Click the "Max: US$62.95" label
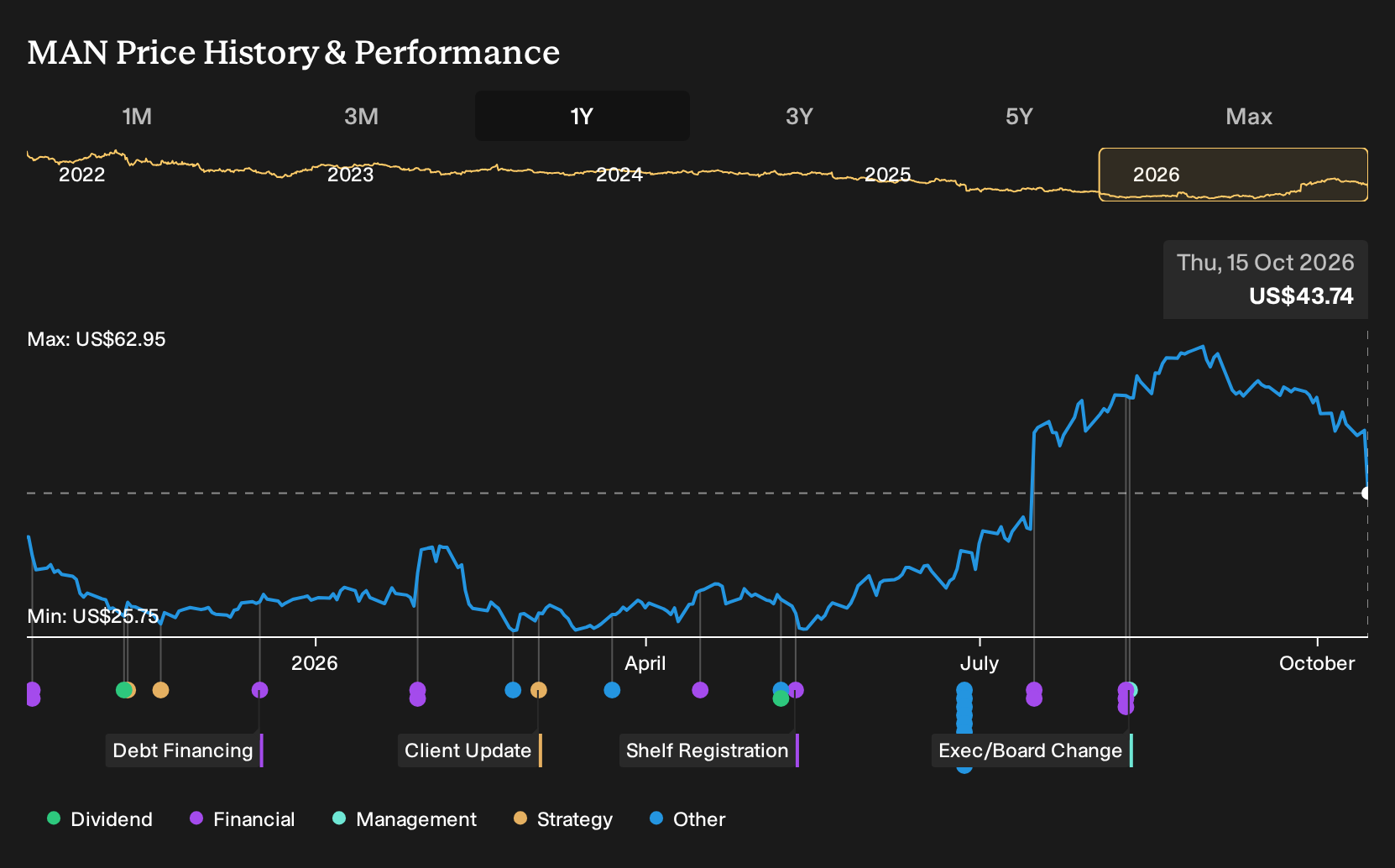The height and width of the screenshot is (868, 1395). point(97,339)
